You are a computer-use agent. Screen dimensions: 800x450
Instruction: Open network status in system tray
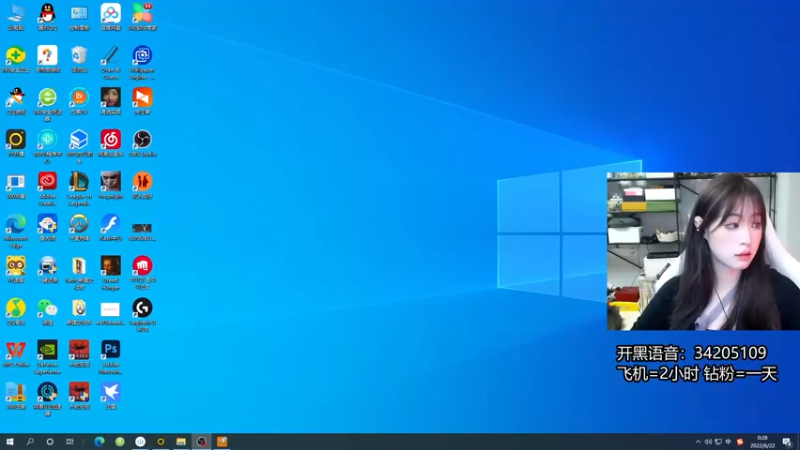pyautogui.click(x=718, y=442)
